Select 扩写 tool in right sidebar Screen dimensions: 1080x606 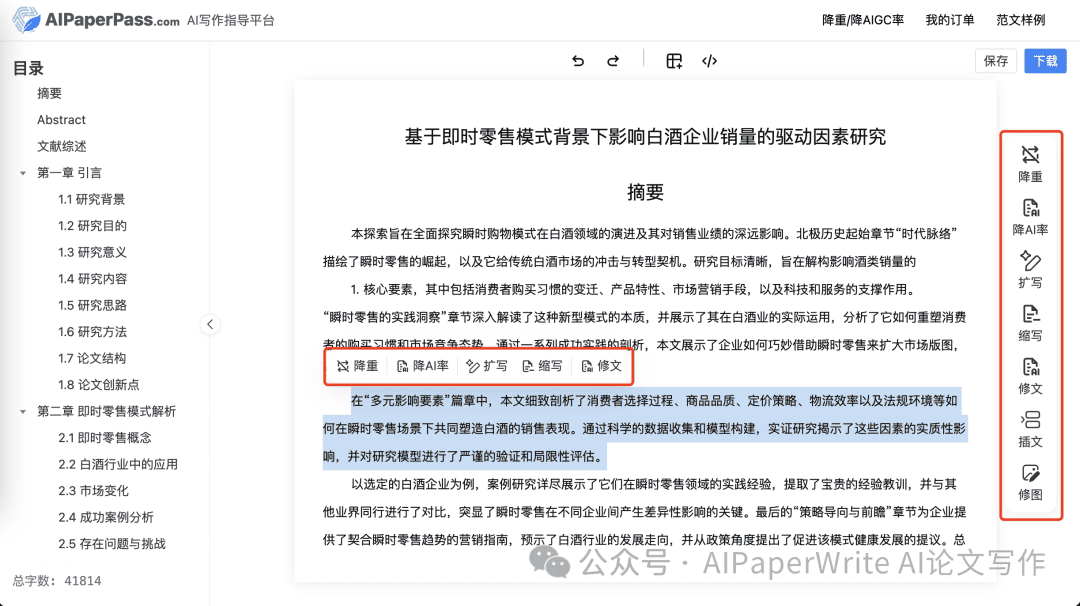pos(1030,270)
